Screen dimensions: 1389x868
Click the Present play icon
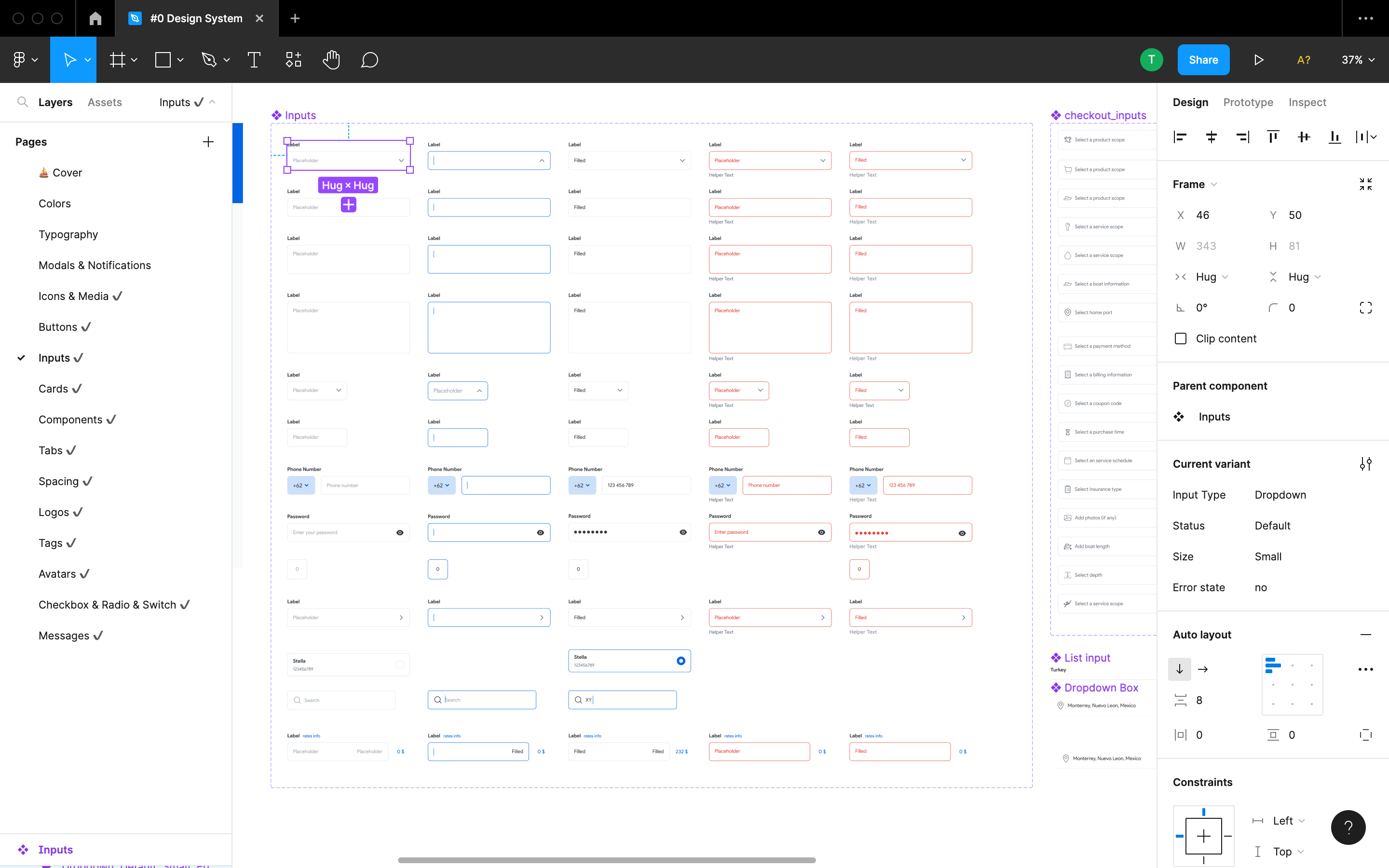1258,60
